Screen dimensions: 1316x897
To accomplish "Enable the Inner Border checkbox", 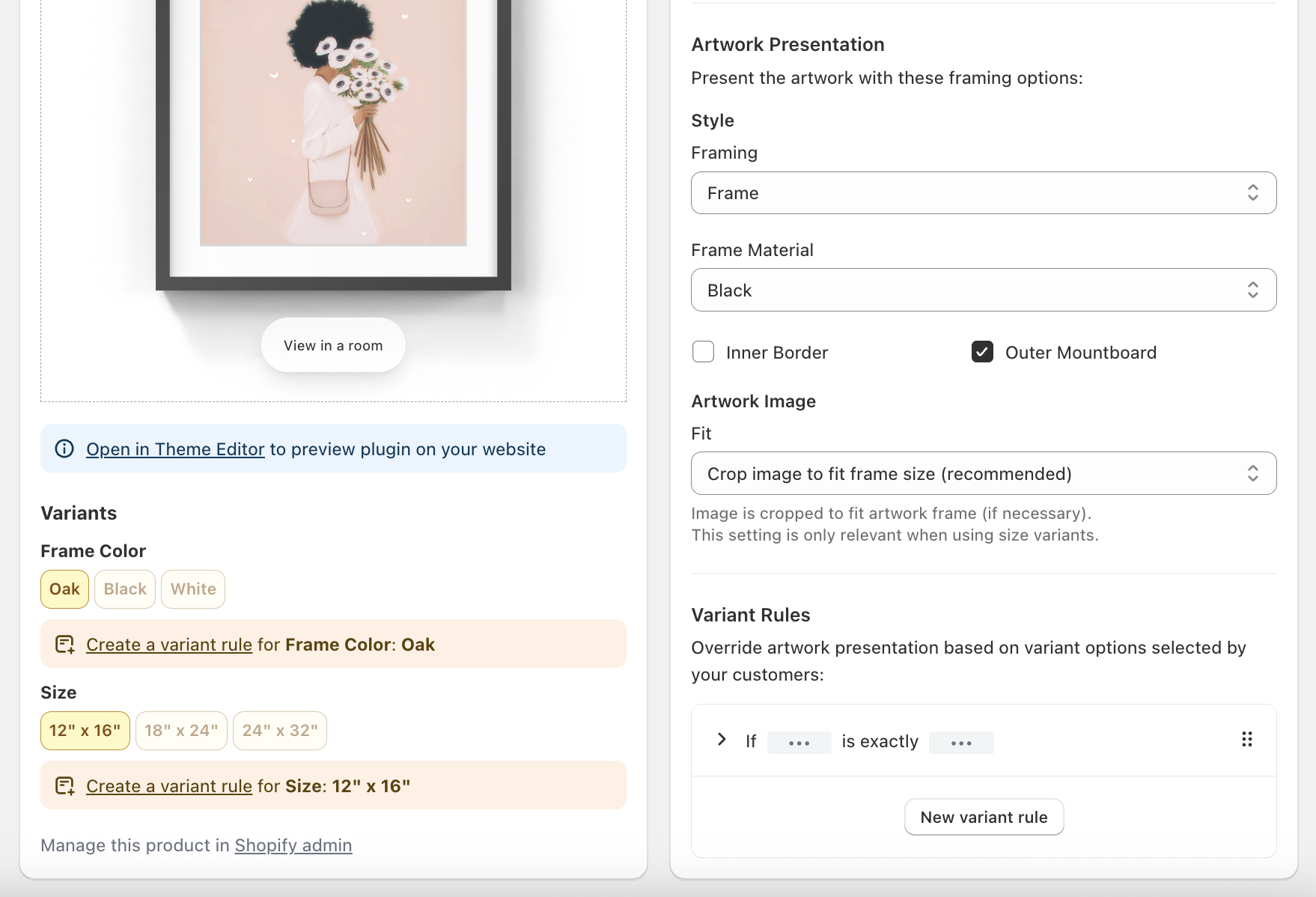I will (703, 352).
